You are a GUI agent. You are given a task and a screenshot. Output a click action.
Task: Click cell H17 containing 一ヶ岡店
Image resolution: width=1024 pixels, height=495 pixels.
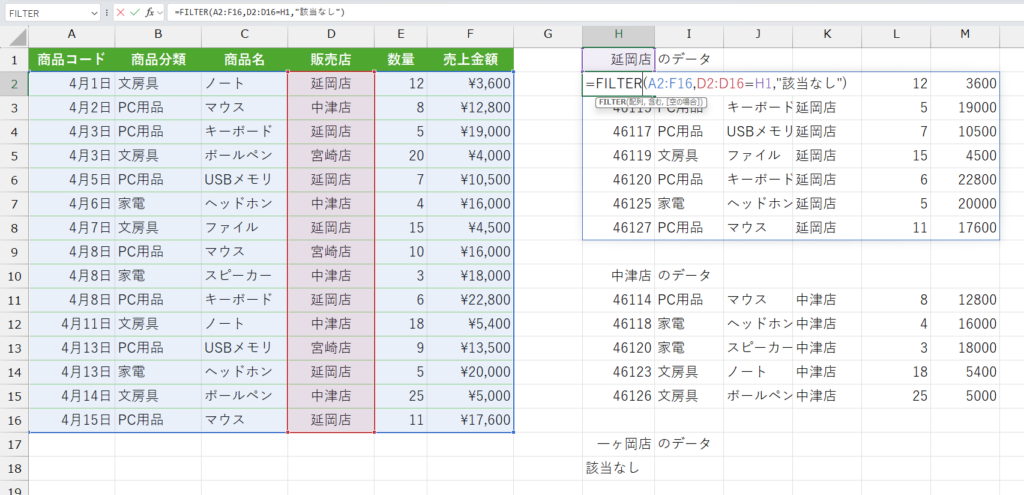pyautogui.click(x=618, y=444)
